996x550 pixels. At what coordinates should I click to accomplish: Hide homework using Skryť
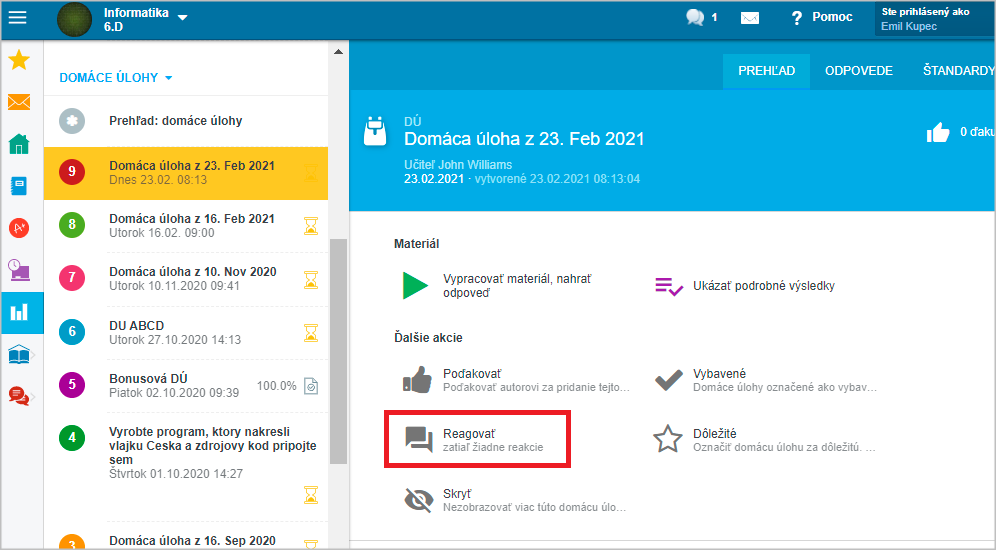pyautogui.click(x=515, y=500)
